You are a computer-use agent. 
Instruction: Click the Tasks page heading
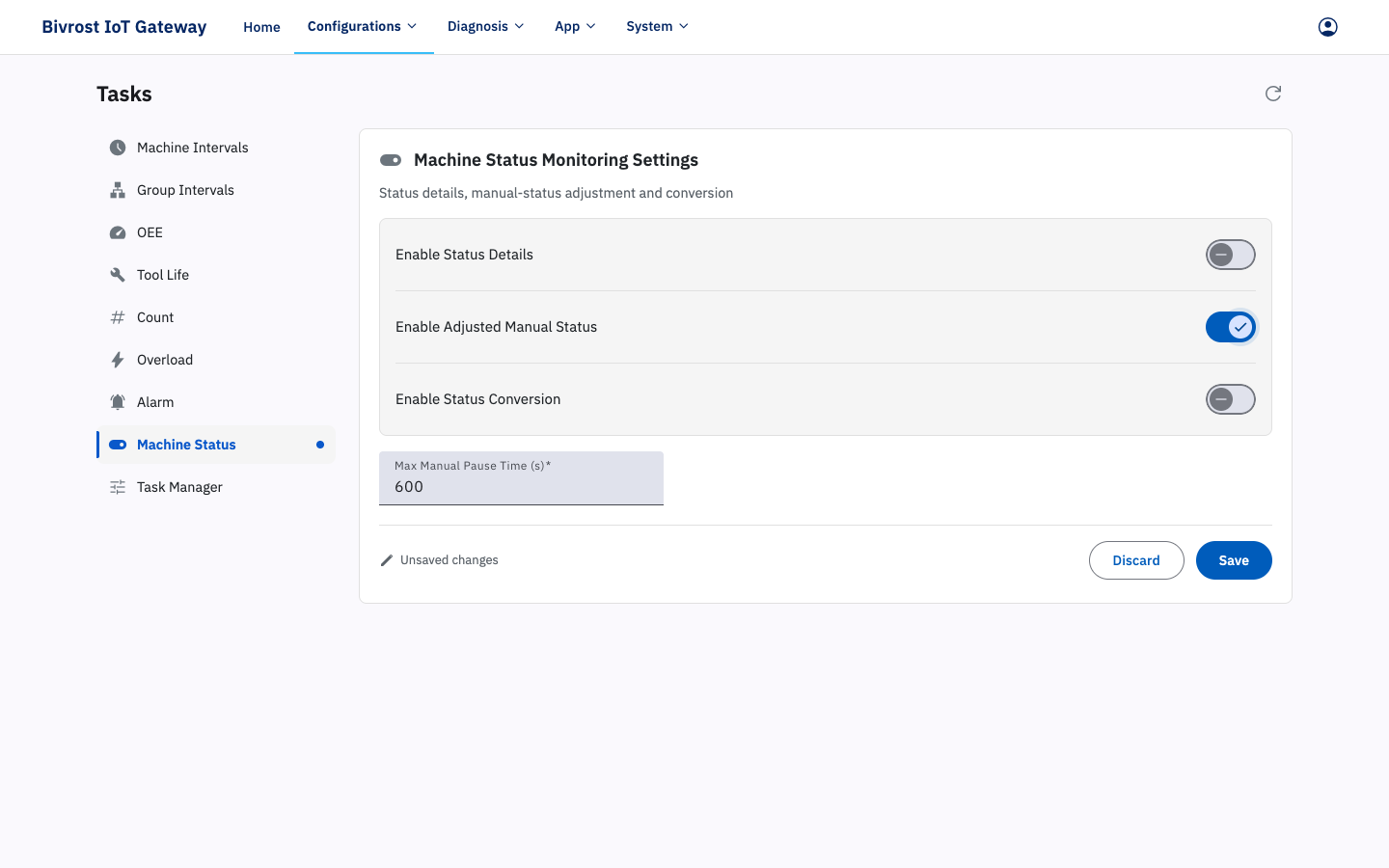[x=124, y=94]
